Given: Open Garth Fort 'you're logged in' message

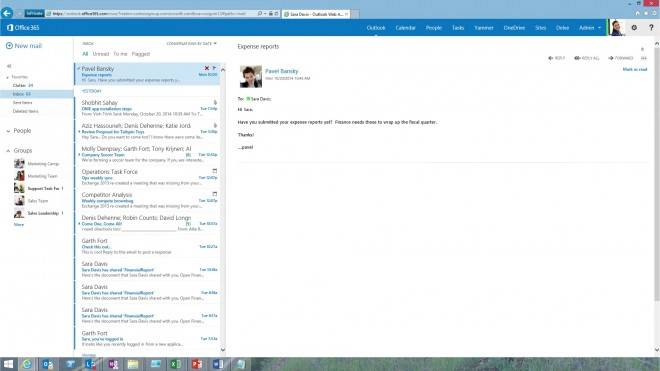Looking at the screenshot, I should pos(147,339).
